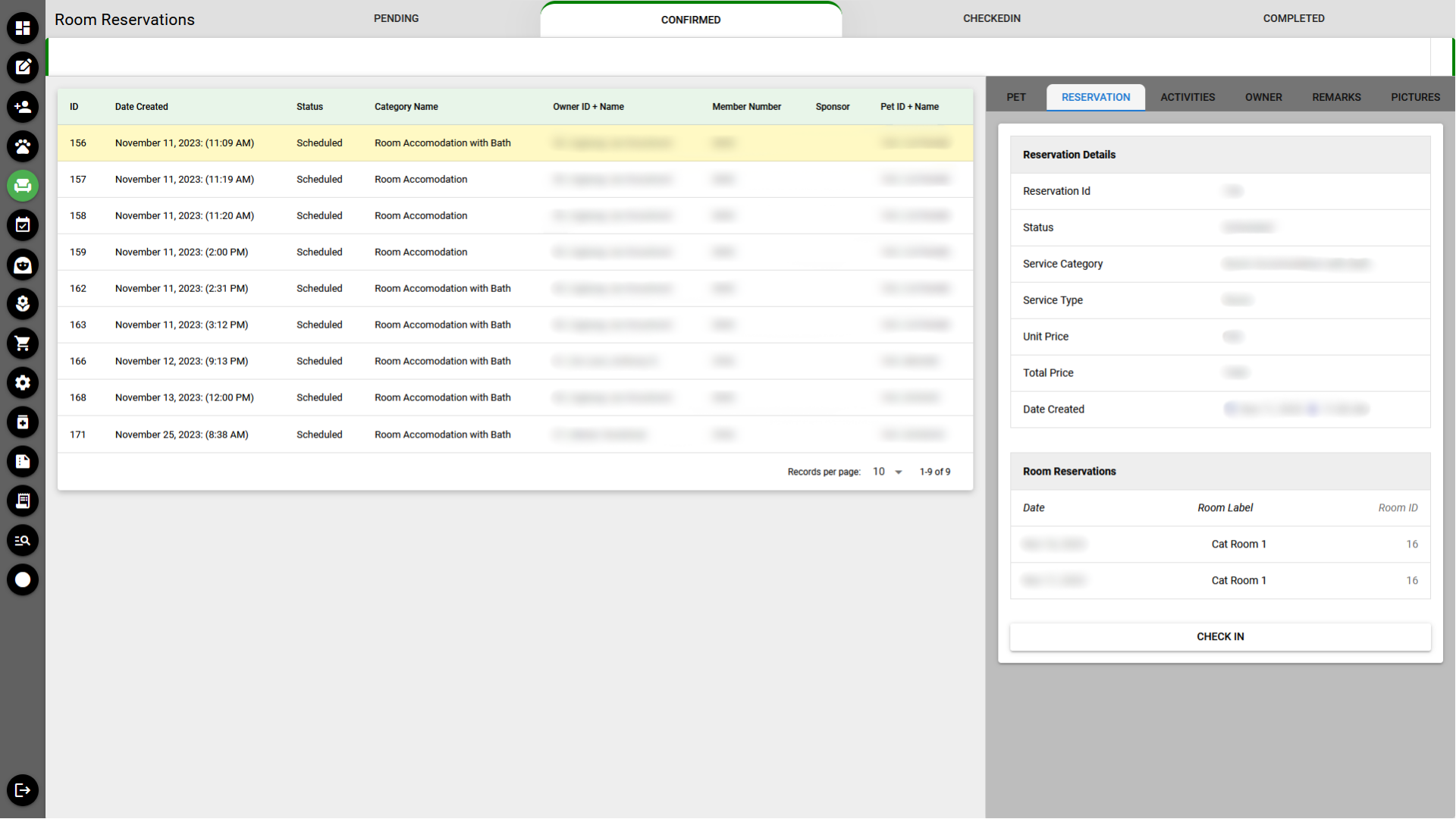Open the PICTURES detail tab

1414,97
